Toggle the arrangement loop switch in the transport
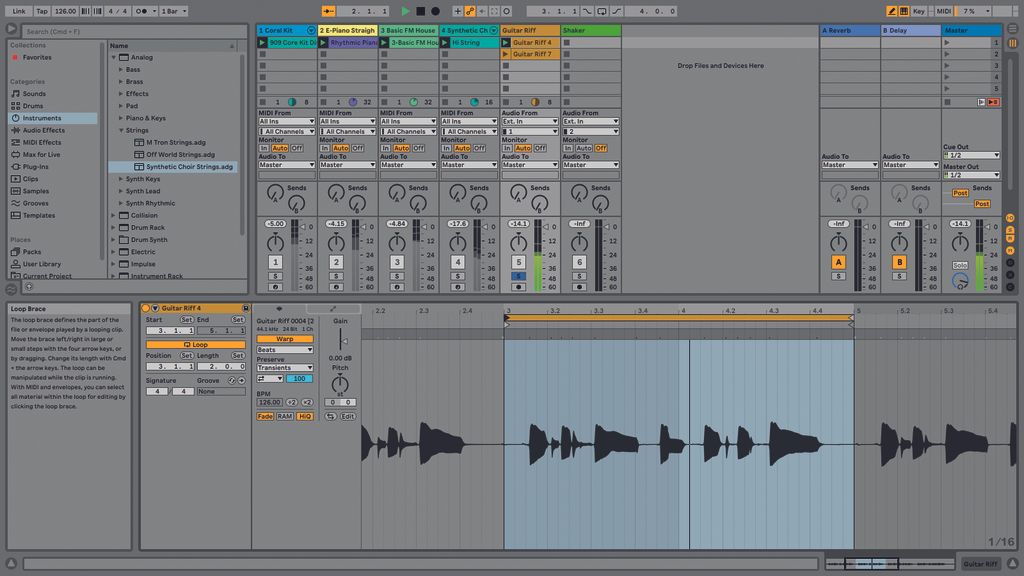 602,11
